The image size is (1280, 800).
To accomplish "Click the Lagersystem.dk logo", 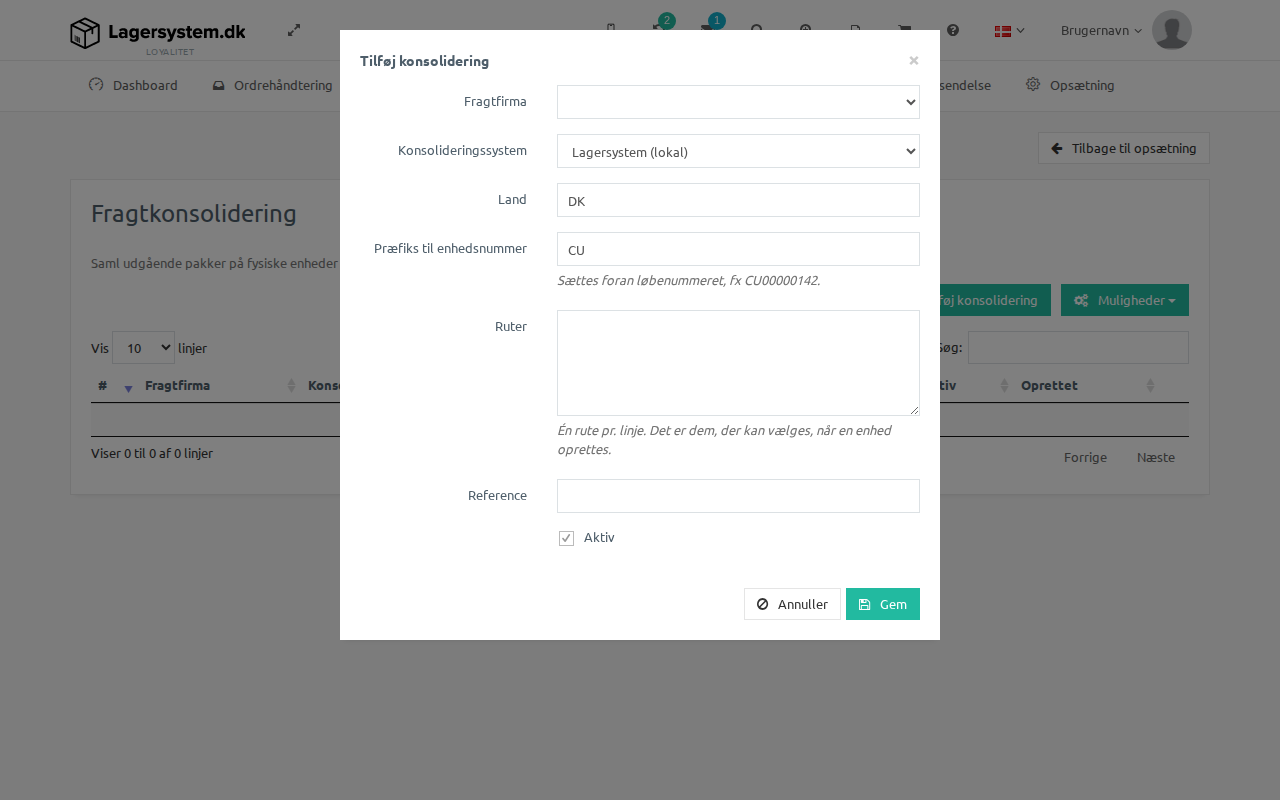I will 158,34.
